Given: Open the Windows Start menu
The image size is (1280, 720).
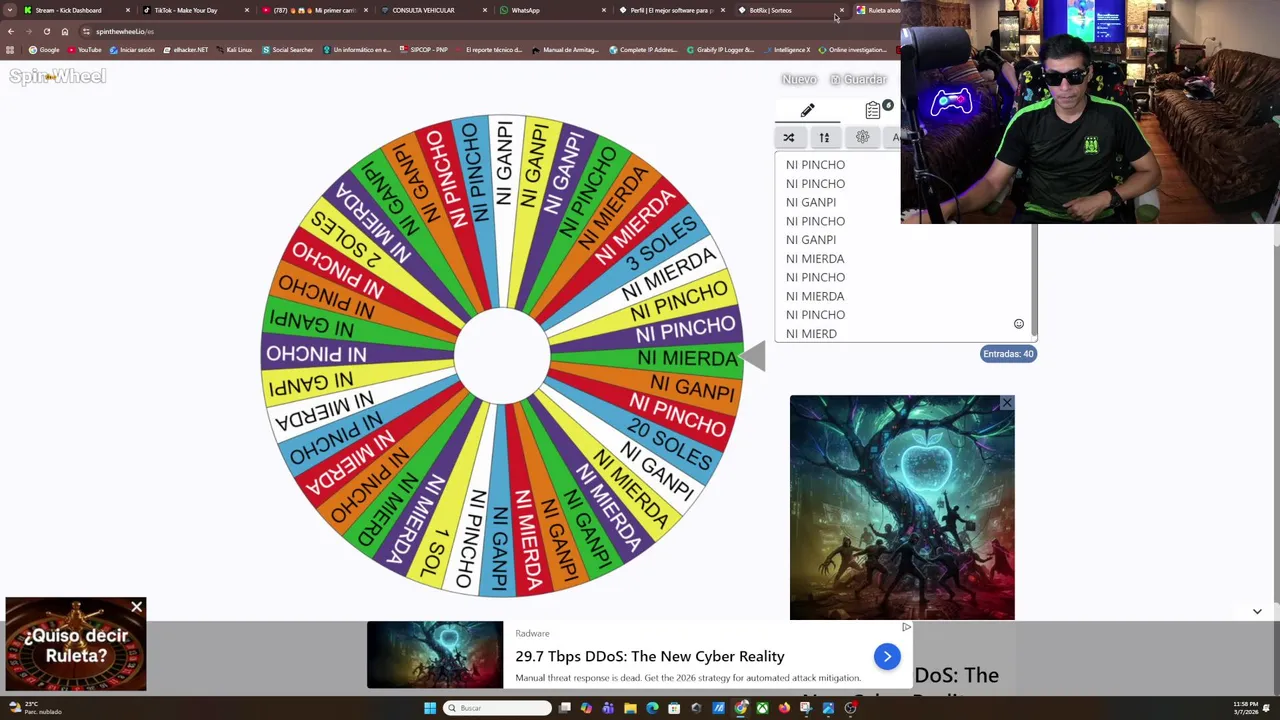Looking at the screenshot, I should (x=430, y=708).
